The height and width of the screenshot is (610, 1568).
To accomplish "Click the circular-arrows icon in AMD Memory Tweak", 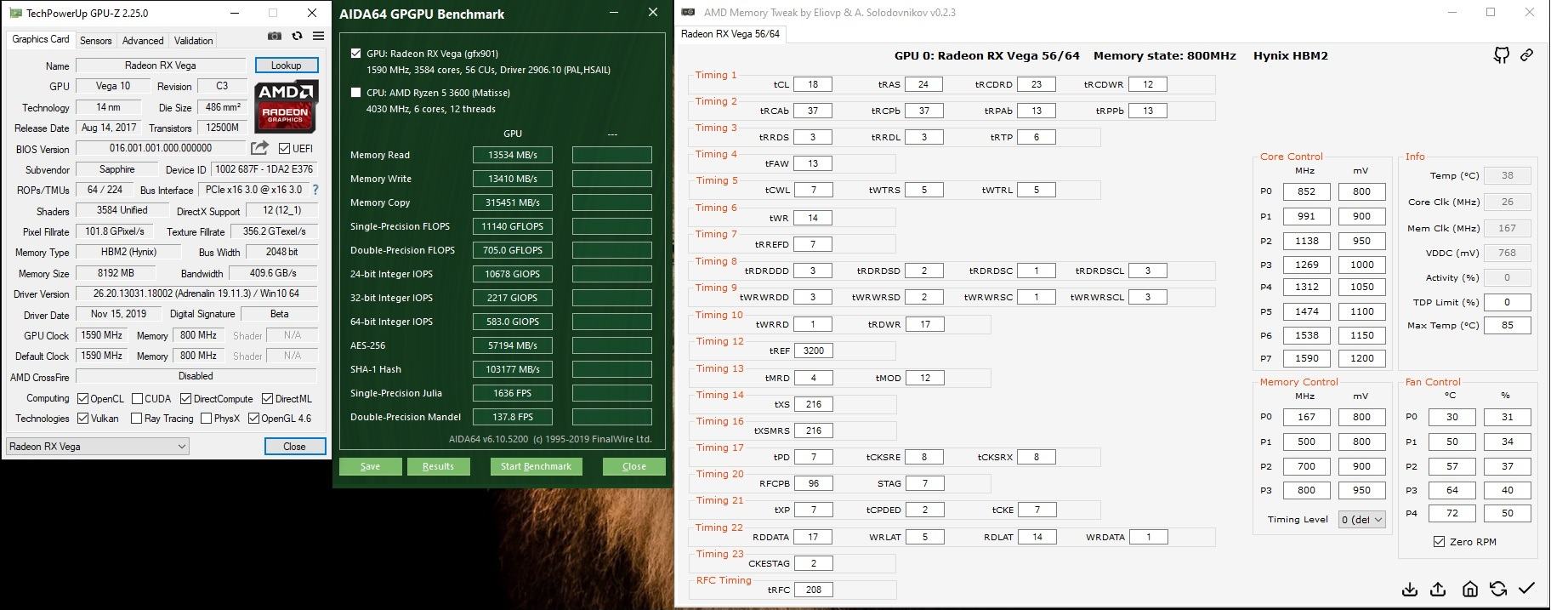I will [1498, 589].
